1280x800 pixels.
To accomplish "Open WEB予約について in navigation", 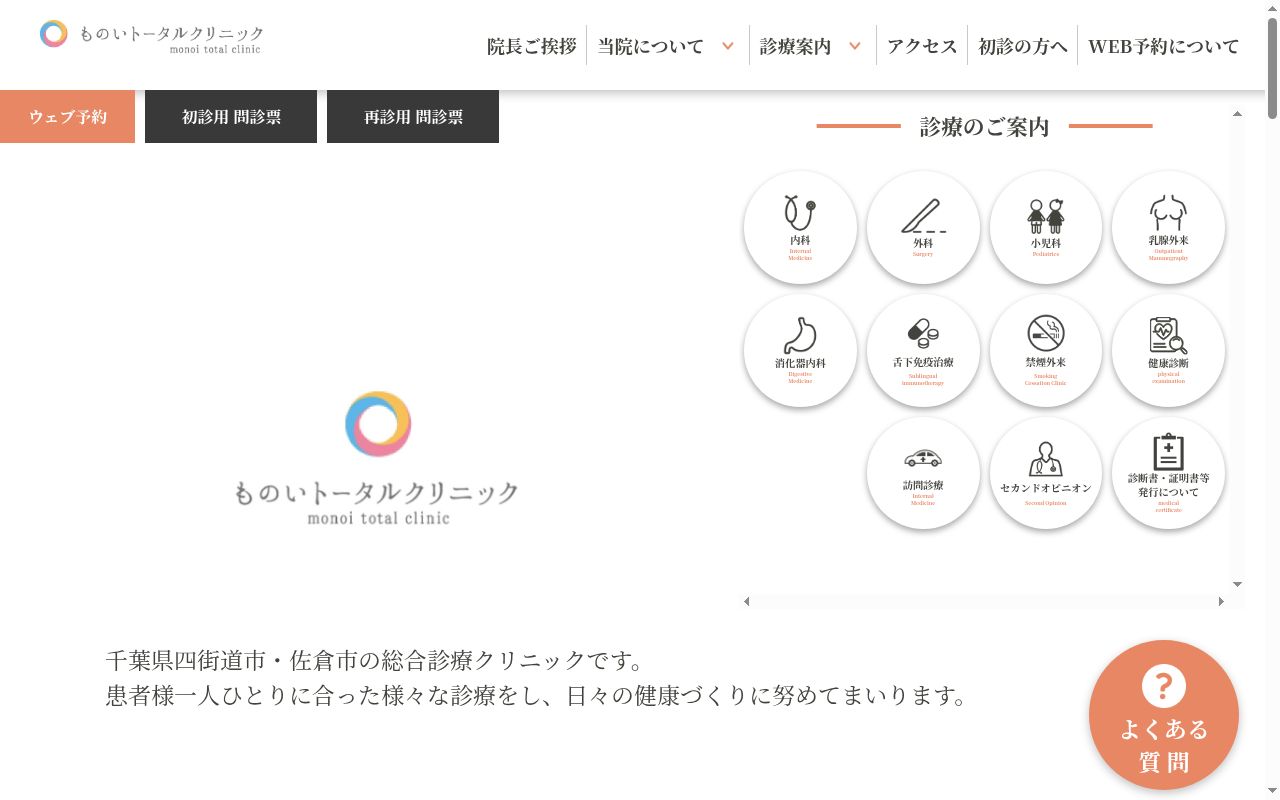I will point(1163,46).
